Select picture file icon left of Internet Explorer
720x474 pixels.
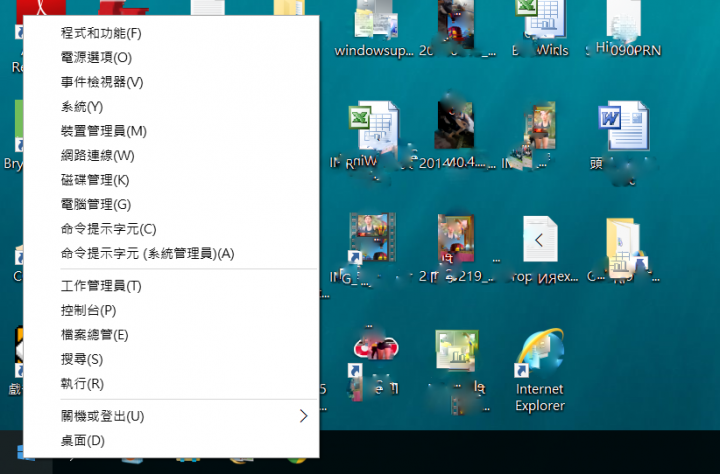[457, 351]
